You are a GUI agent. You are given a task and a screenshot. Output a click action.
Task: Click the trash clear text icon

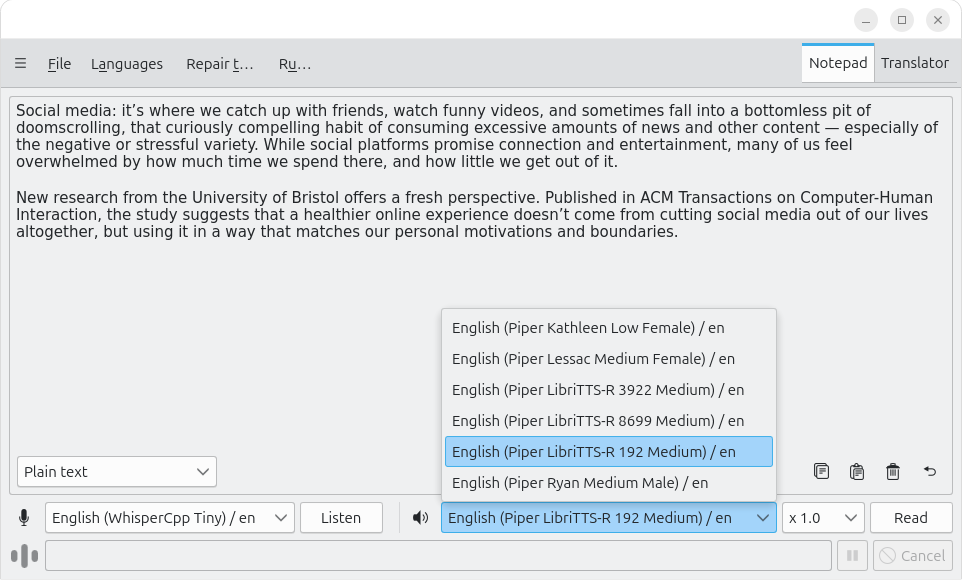(893, 471)
